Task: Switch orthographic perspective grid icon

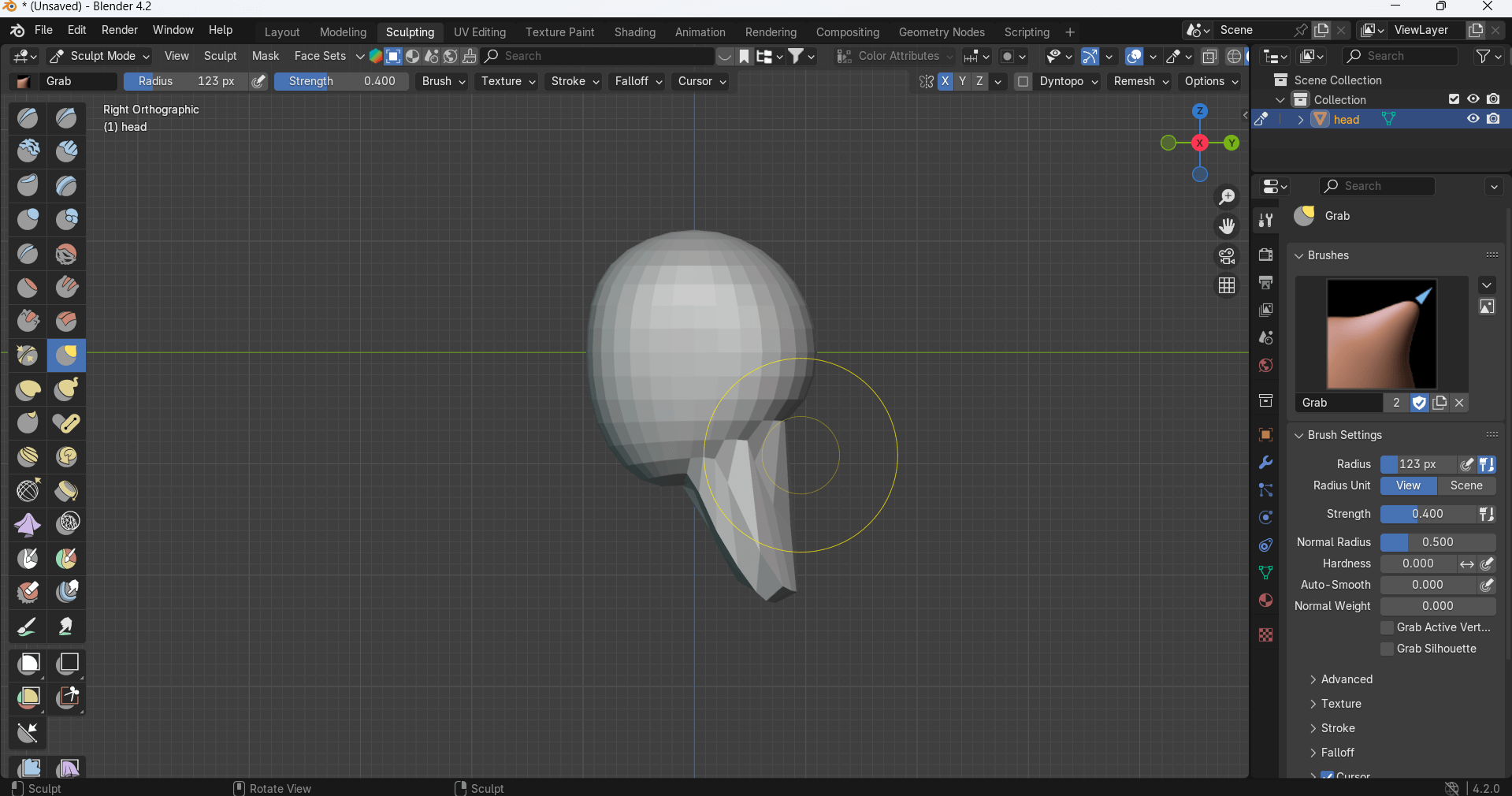Action: point(1227,285)
